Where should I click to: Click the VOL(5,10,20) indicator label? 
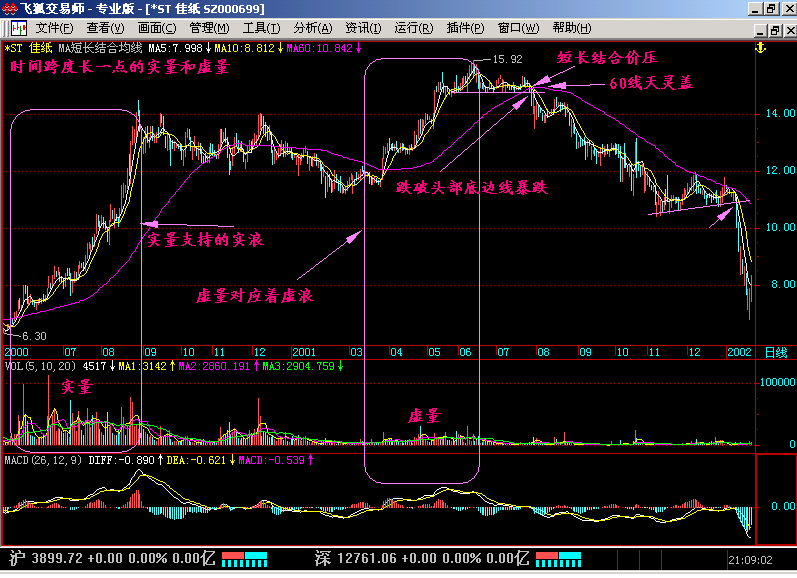[36, 367]
